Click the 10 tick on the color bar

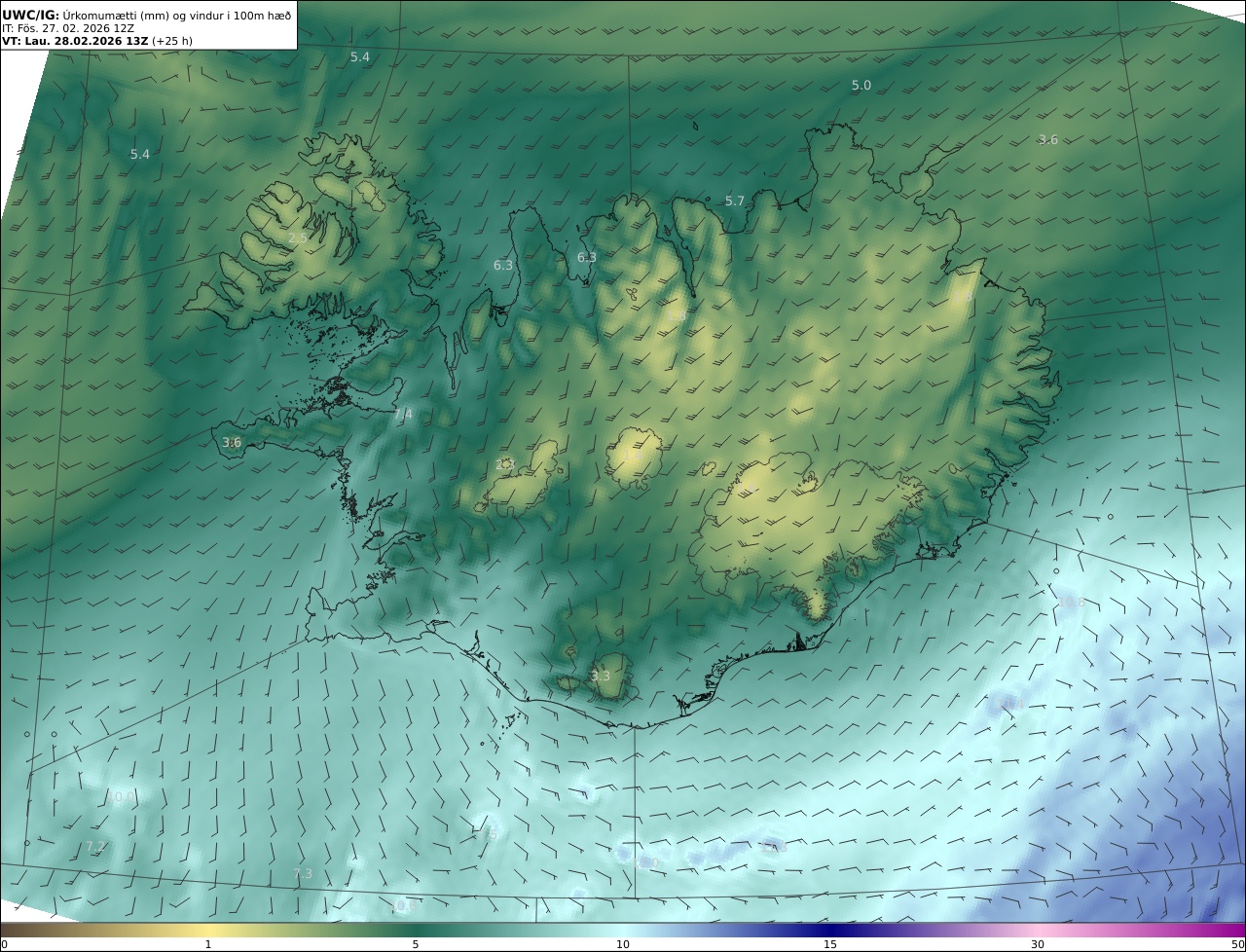pyautogui.click(x=623, y=944)
